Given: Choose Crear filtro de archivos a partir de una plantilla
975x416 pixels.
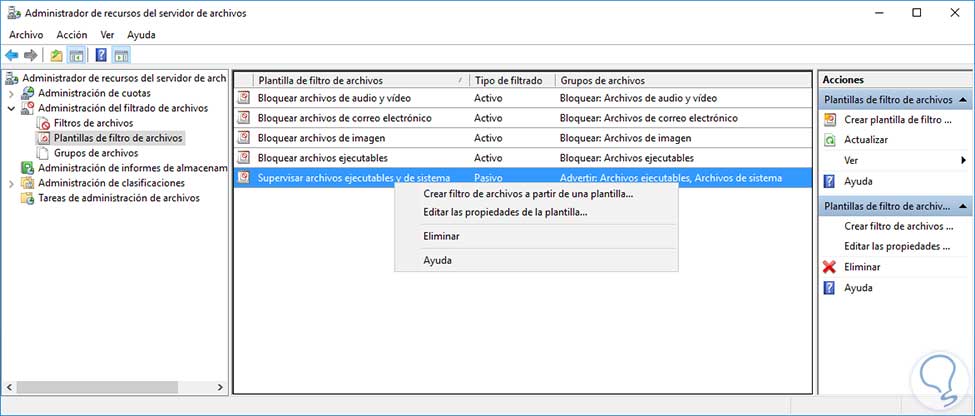Looking at the screenshot, I should click(528, 194).
